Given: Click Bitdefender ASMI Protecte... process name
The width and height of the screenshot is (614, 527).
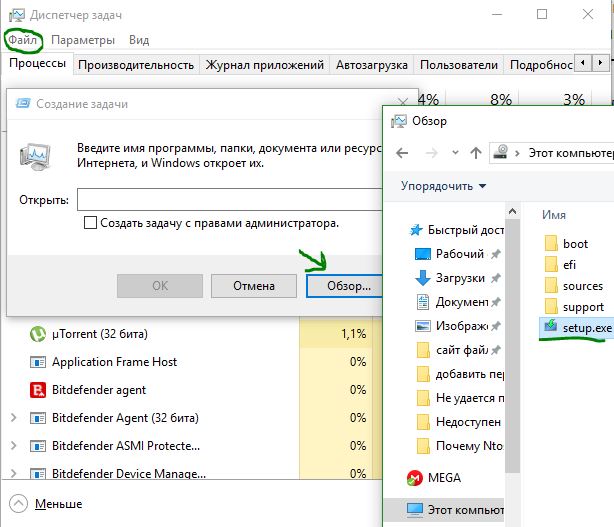Looking at the screenshot, I should coord(126,446).
